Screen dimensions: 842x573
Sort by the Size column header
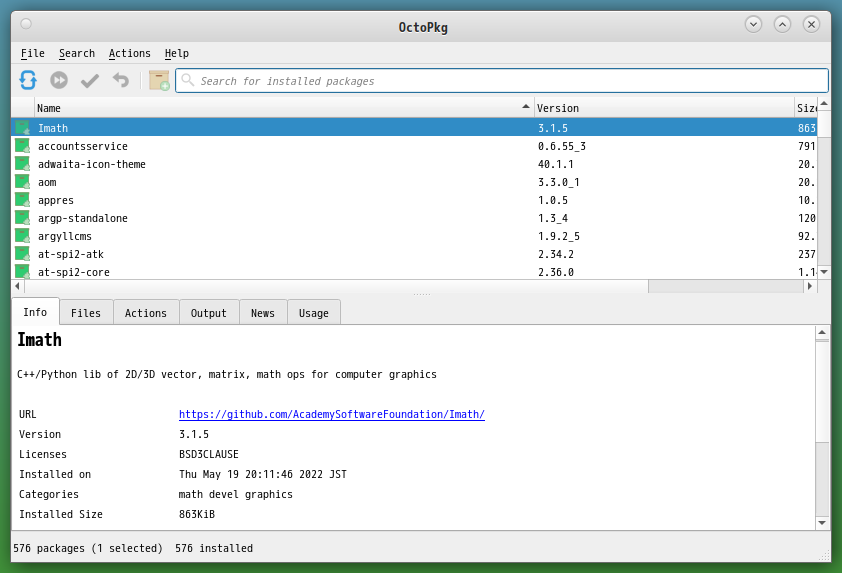coord(806,108)
